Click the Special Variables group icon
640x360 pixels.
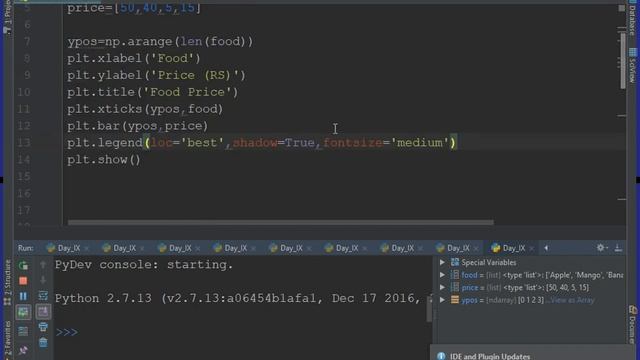[x=455, y=262]
